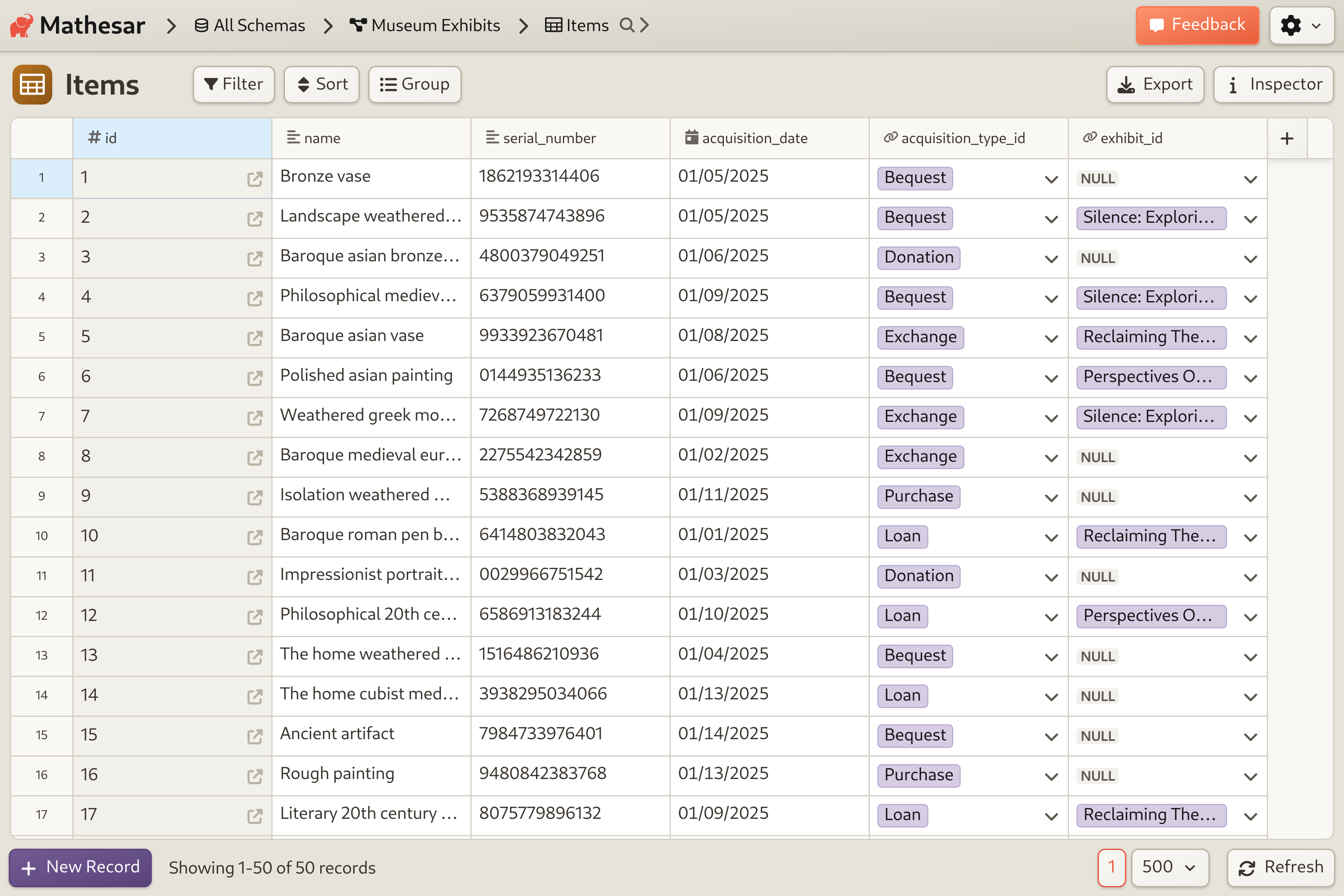This screenshot has width=1344, height=896.
Task: Select the exhibit_id column header
Action: click(1167, 138)
